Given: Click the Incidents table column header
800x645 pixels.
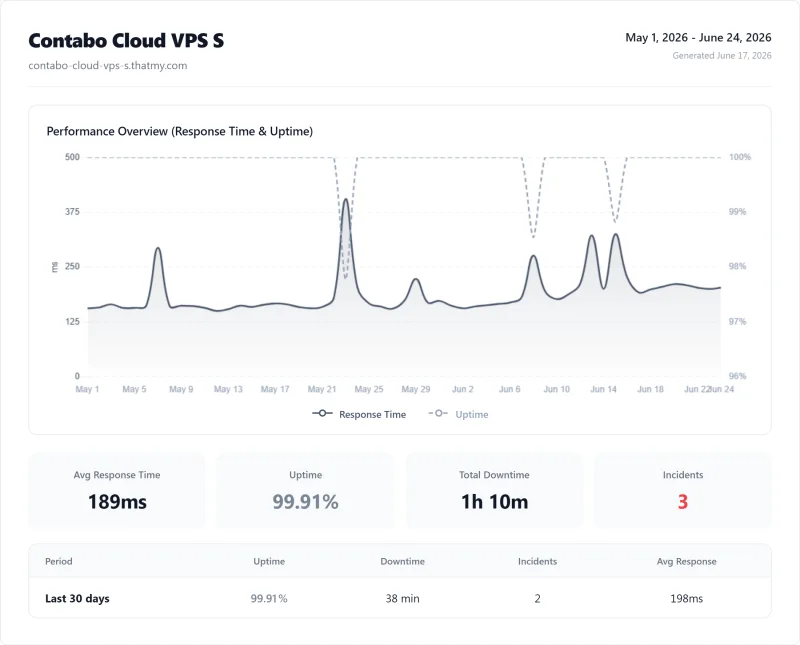Looking at the screenshot, I should click(x=537, y=561).
